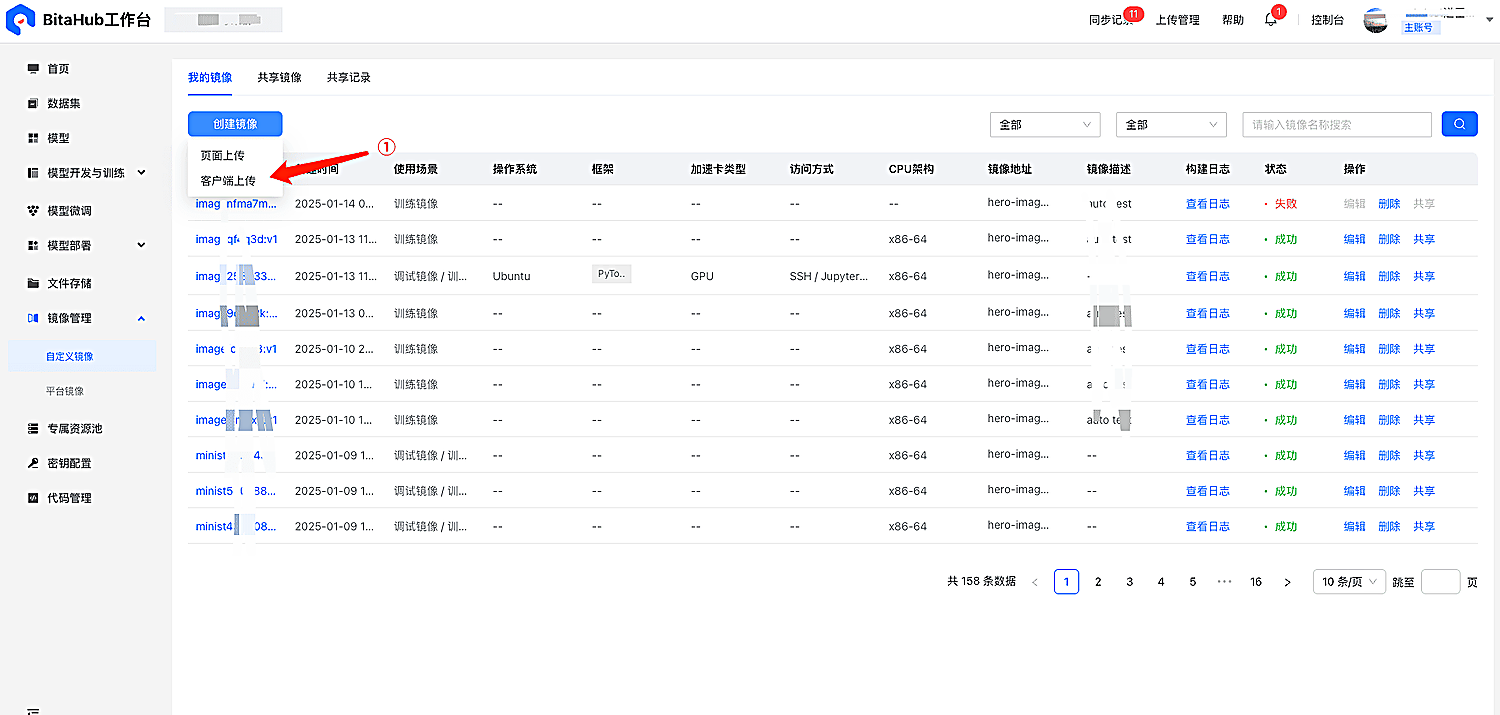Go to page 16 in pagination
This screenshot has width=1500, height=715.
(x=1256, y=582)
